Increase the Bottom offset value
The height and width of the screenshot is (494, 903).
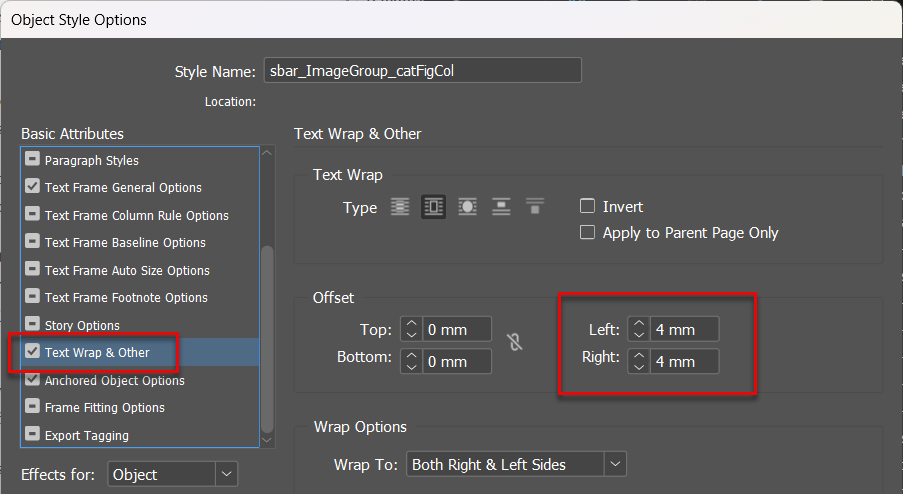coord(411,356)
